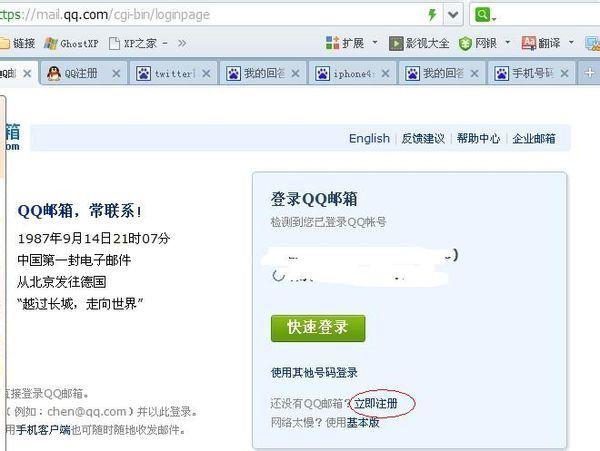
Task: Open the GhostXP bookmark
Action: [71, 44]
